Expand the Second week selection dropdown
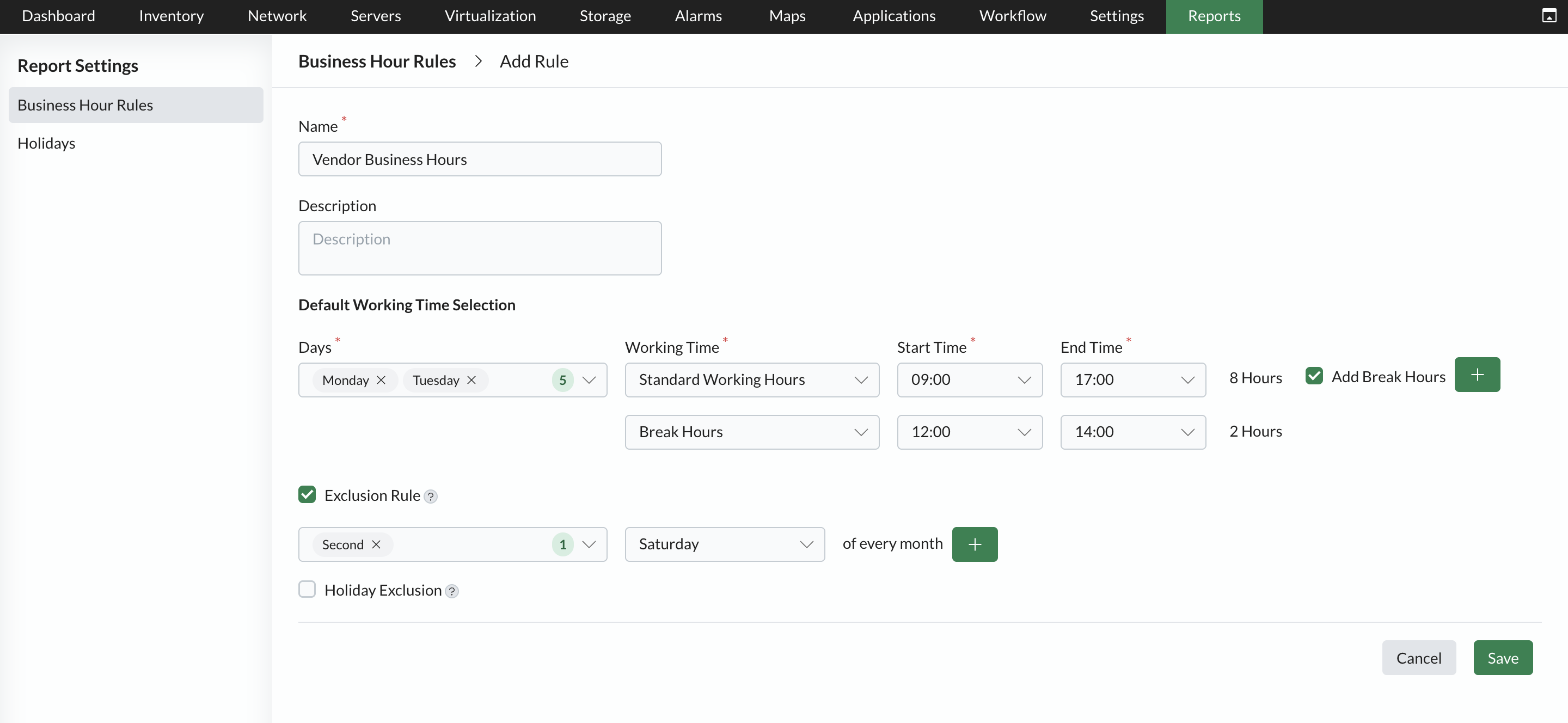Image resolution: width=1568 pixels, height=723 pixels. (589, 544)
